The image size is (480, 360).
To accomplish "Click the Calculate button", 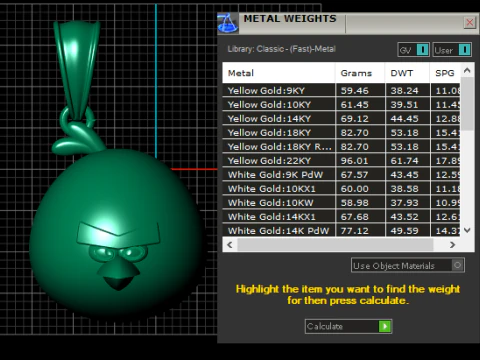I will click(x=348, y=326).
